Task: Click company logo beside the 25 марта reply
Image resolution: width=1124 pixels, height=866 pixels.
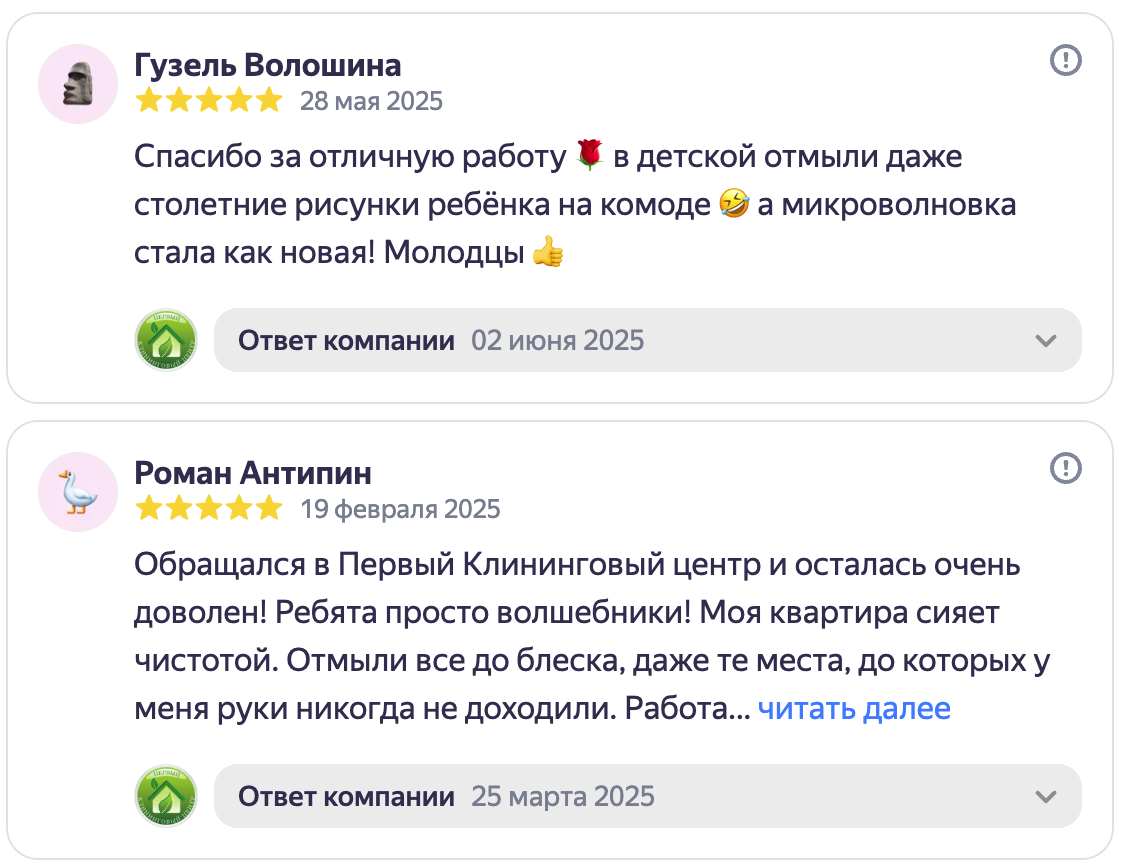Action: point(166,796)
